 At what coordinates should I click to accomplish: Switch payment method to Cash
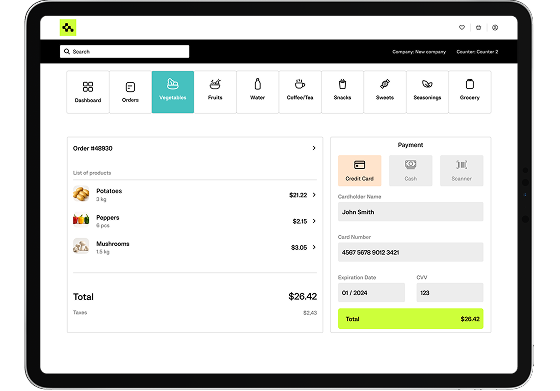[411, 170]
